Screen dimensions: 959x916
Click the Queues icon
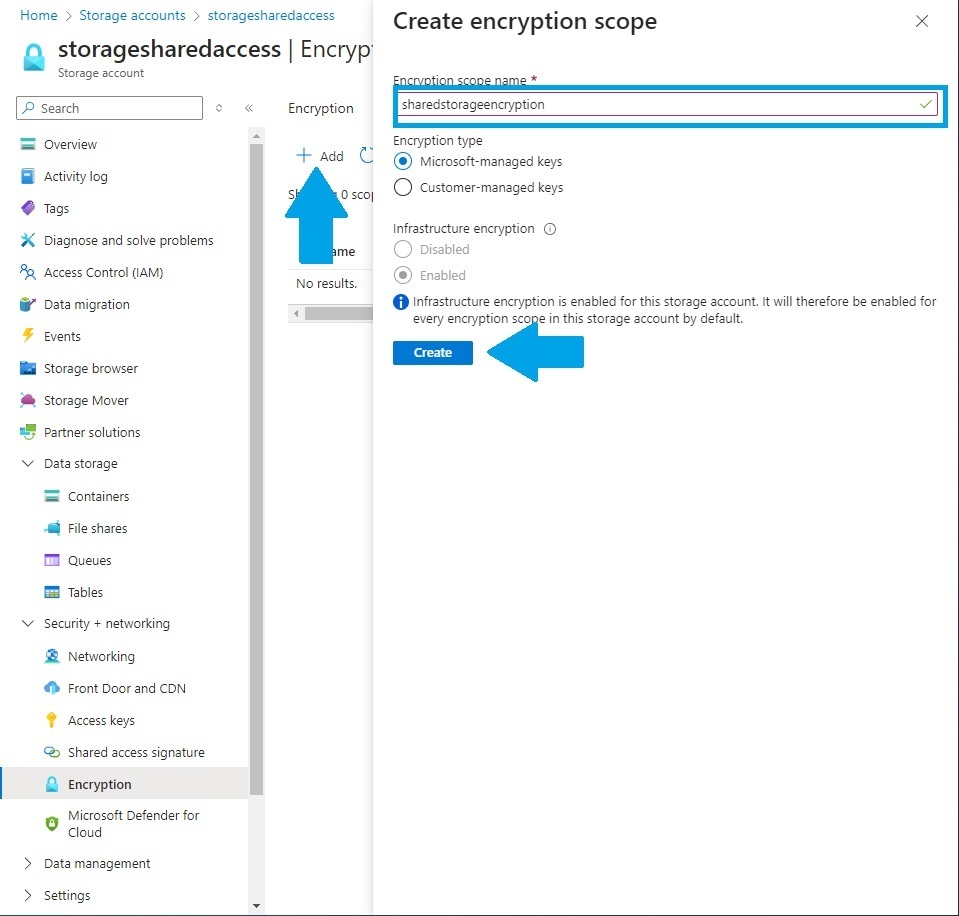[52, 560]
